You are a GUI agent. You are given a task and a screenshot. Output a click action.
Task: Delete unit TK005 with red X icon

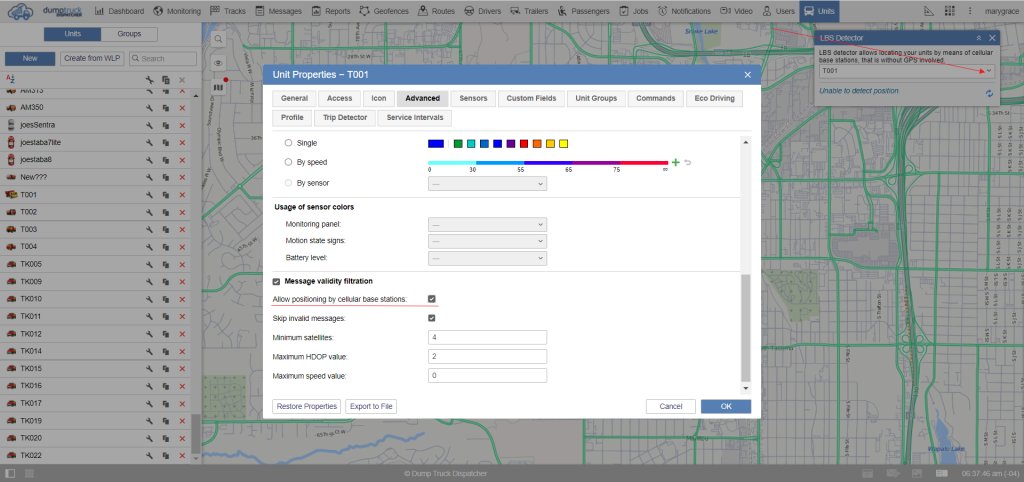[x=182, y=264]
